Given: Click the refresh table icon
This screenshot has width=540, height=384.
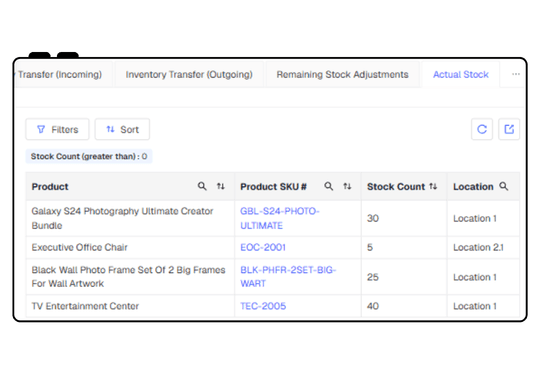Looking at the screenshot, I should (482, 129).
